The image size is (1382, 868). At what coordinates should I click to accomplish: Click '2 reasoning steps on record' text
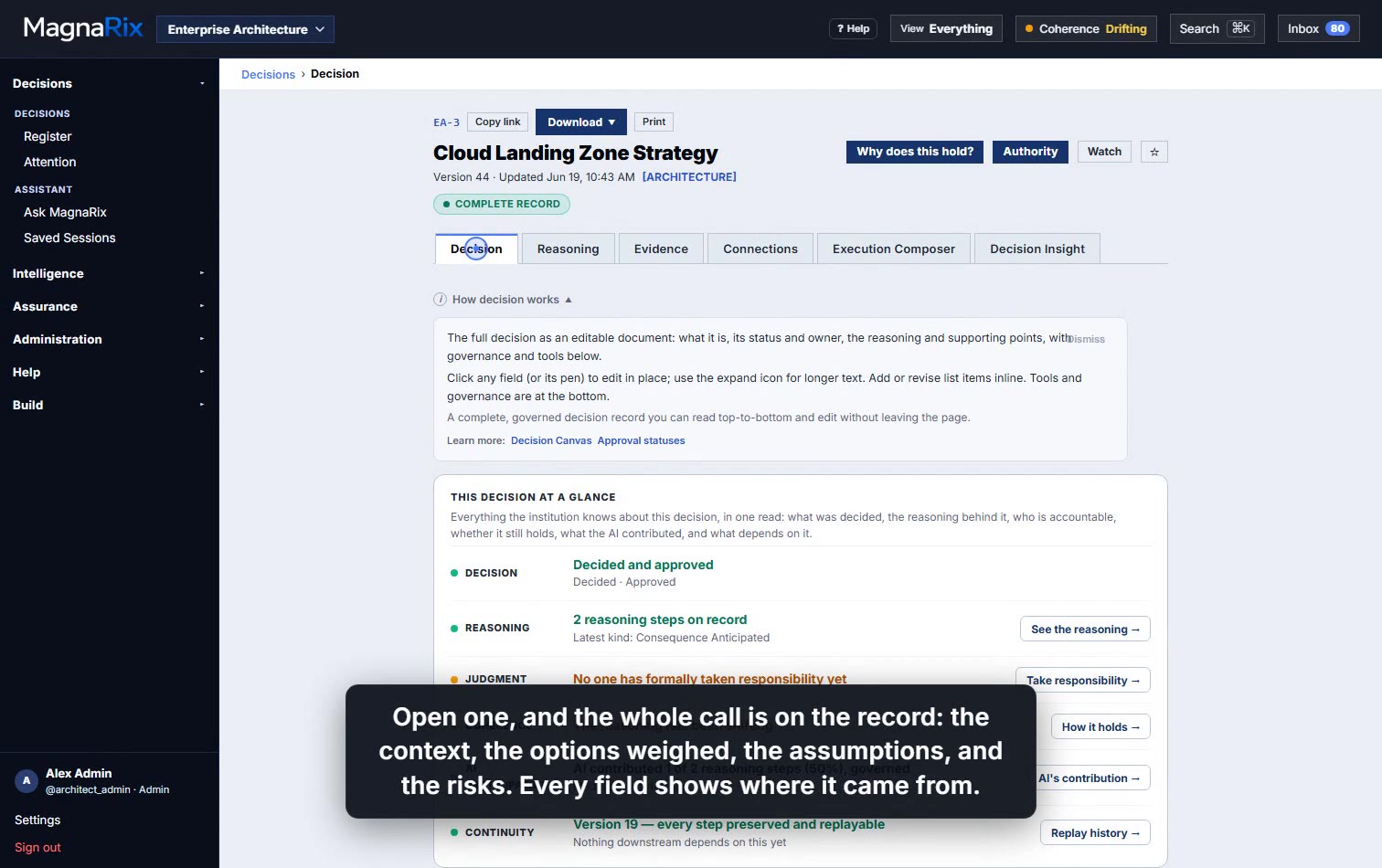pos(660,619)
